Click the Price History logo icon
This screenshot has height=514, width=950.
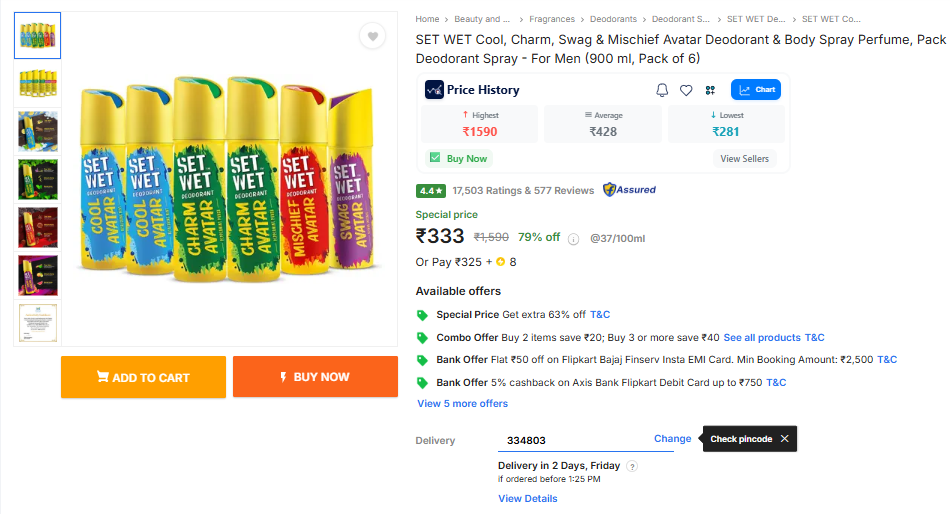434,90
